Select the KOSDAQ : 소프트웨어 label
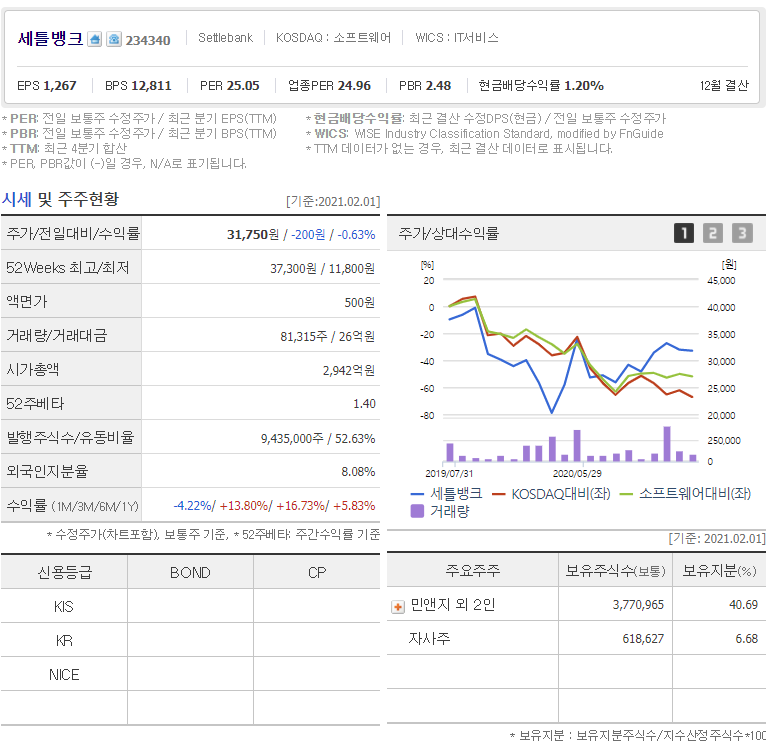The image size is (782, 750). coord(333,38)
